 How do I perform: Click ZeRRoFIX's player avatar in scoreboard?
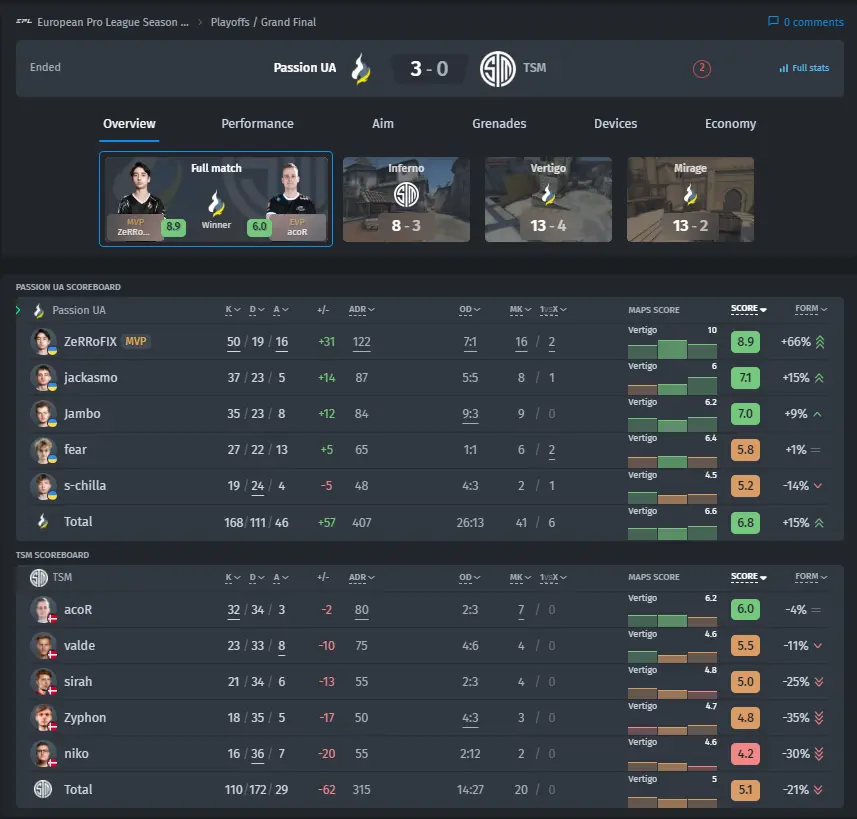point(43,342)
